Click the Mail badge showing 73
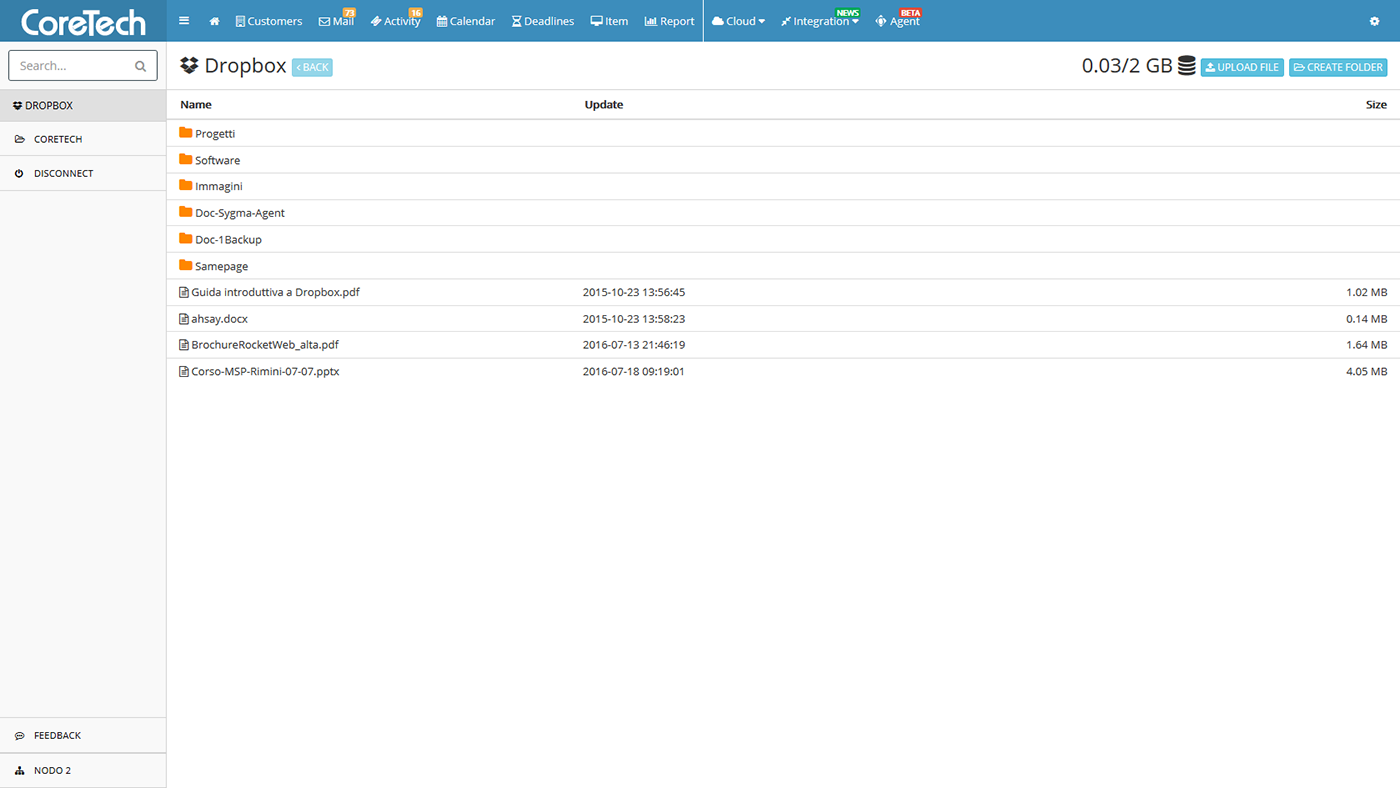 pos(349,12)
